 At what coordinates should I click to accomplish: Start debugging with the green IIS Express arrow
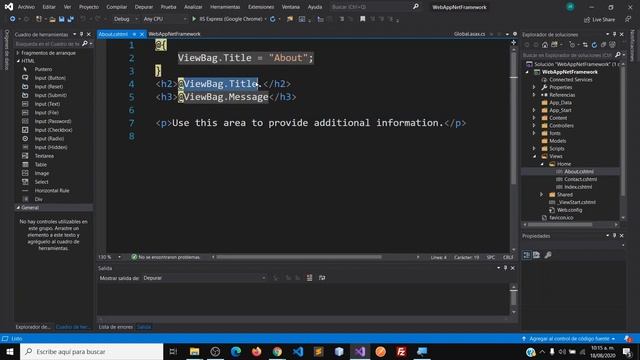click(x=194, y=19)
